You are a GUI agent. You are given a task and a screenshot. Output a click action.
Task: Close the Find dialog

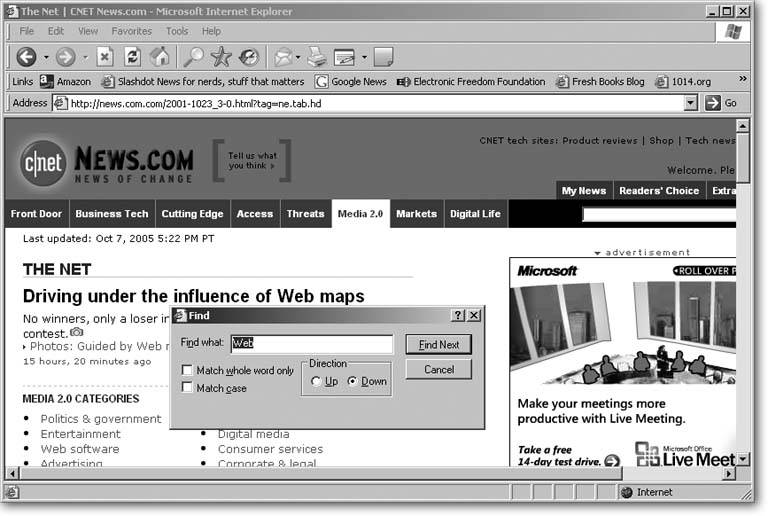click(x=474, y=315)
